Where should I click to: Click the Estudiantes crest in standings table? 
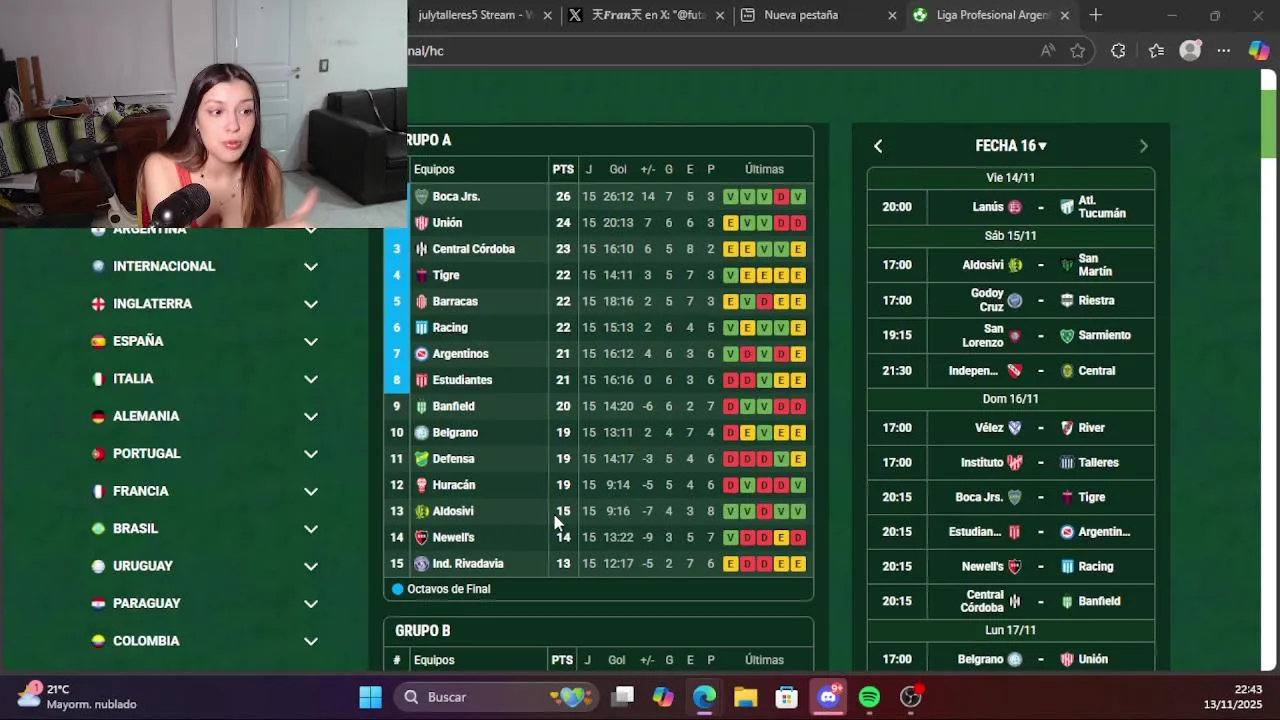pos(421,380)
